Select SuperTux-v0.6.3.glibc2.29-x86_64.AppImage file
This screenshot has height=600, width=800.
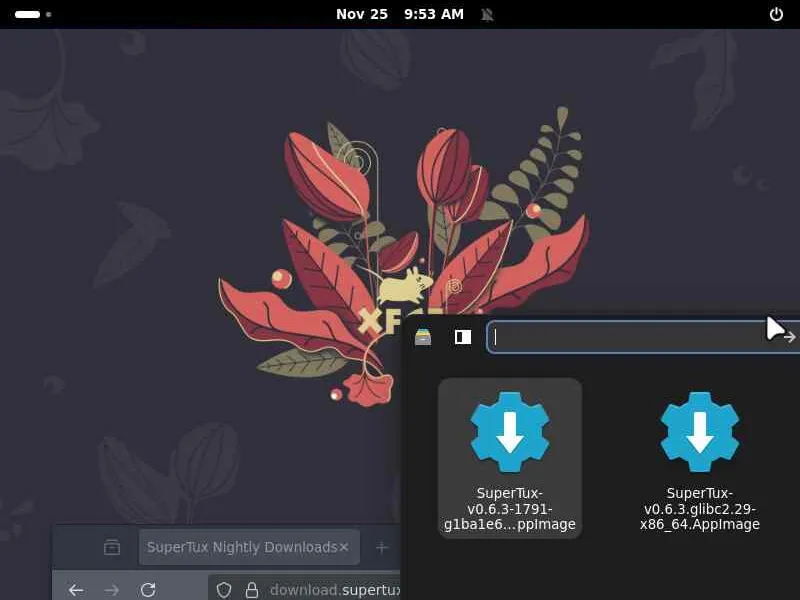tap(699, 458)
